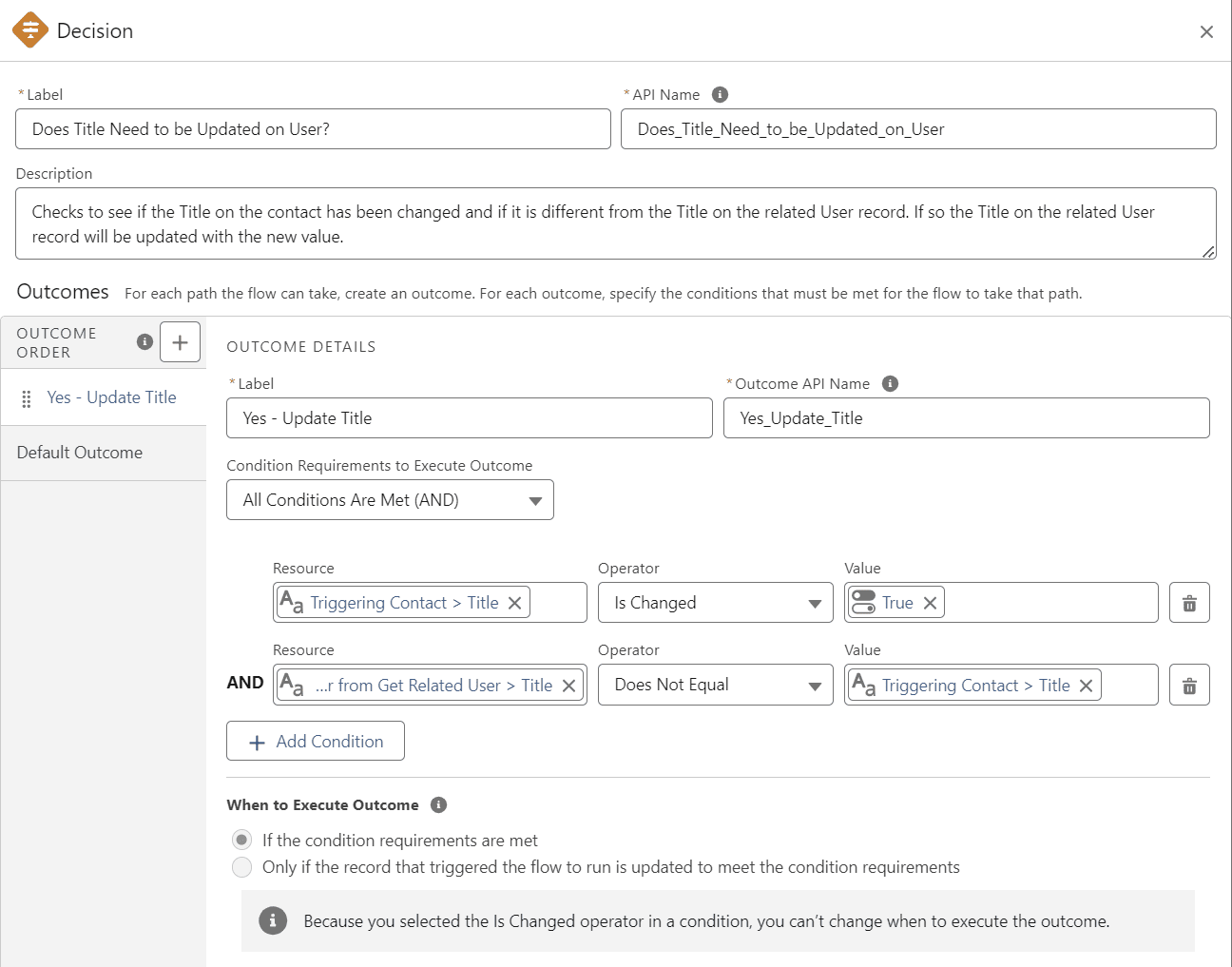
Task: Click 'Condition Requirements to Execute Outcome' label
Action: coord(379,465)
